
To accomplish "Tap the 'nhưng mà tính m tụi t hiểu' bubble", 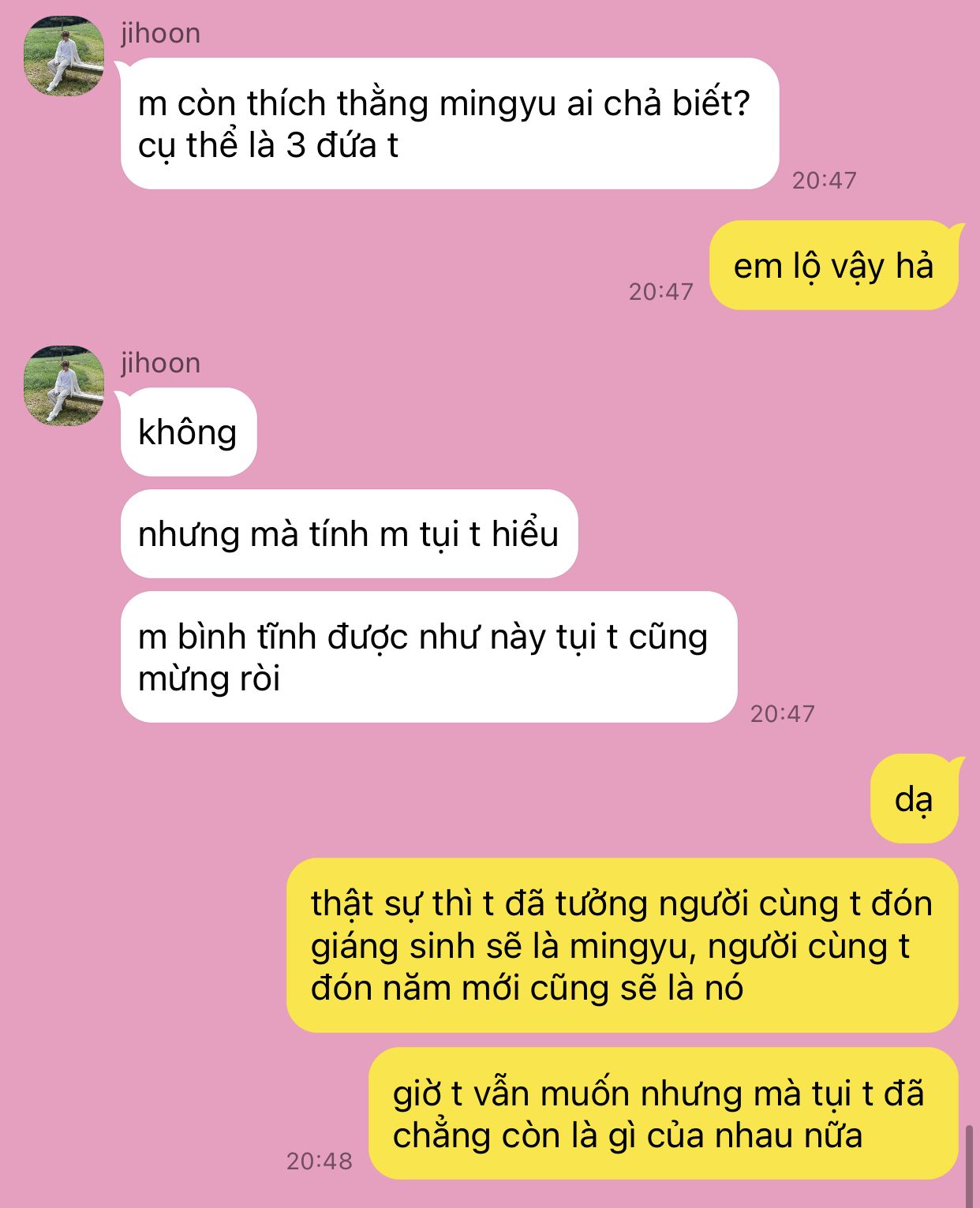I will [x=349, y=534].
